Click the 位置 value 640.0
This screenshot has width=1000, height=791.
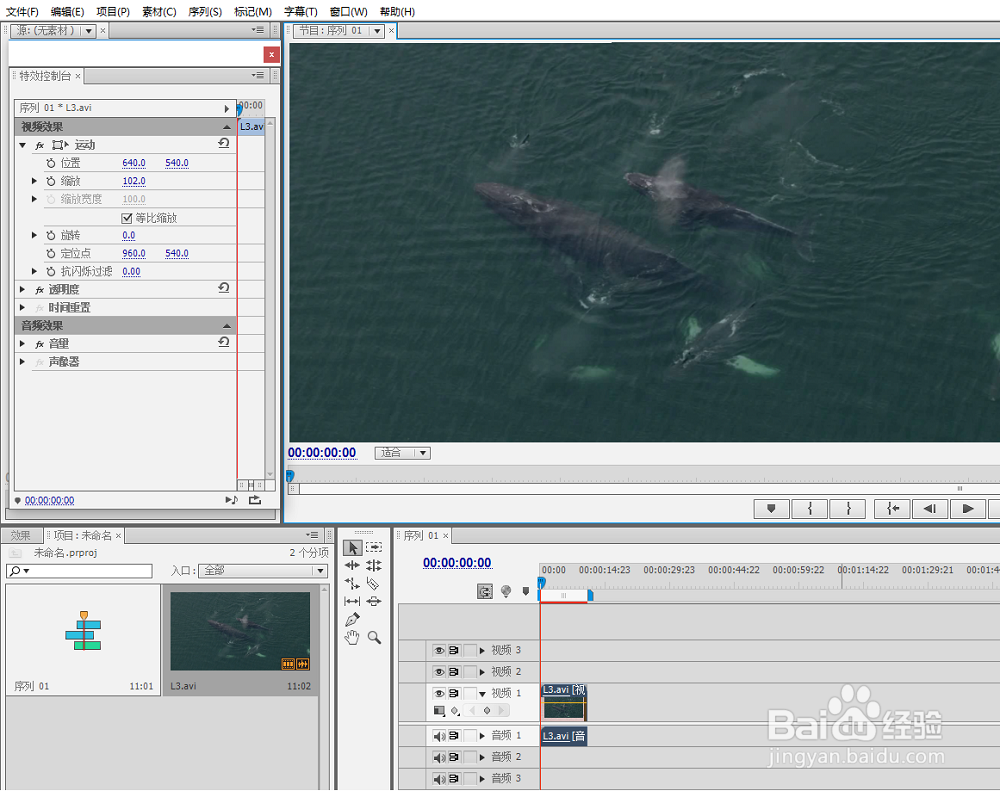134,163
